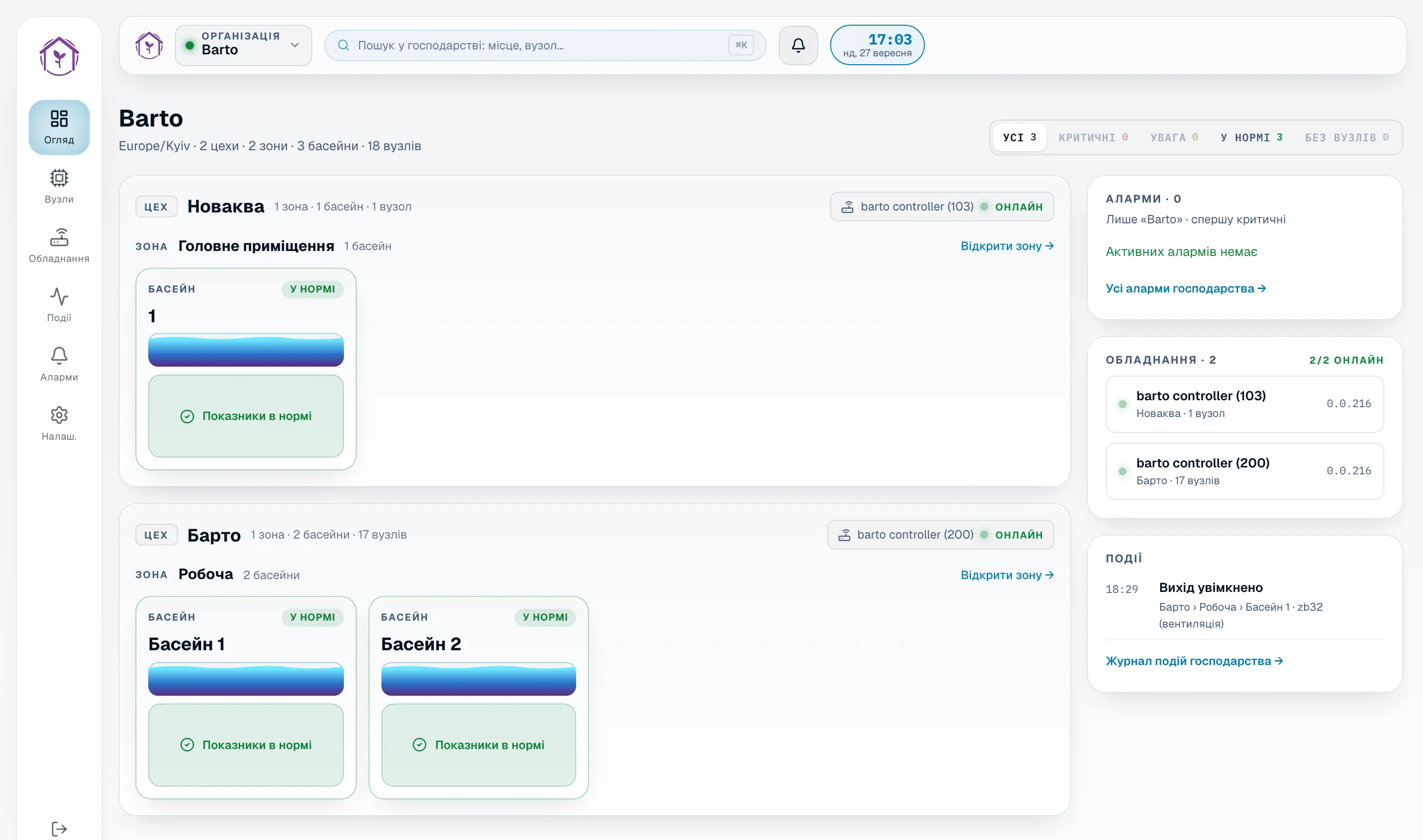
Task: Open the Огляд overview section in sidebar
Action: (59, 127)
